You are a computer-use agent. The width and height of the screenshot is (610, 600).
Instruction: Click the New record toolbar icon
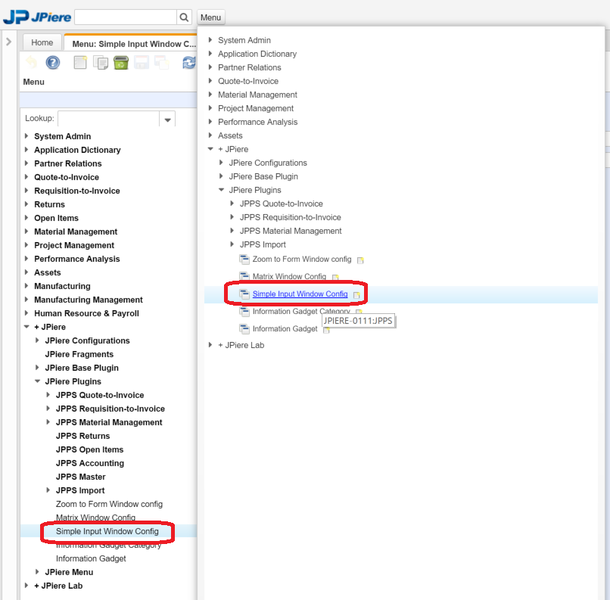[81, 63]
